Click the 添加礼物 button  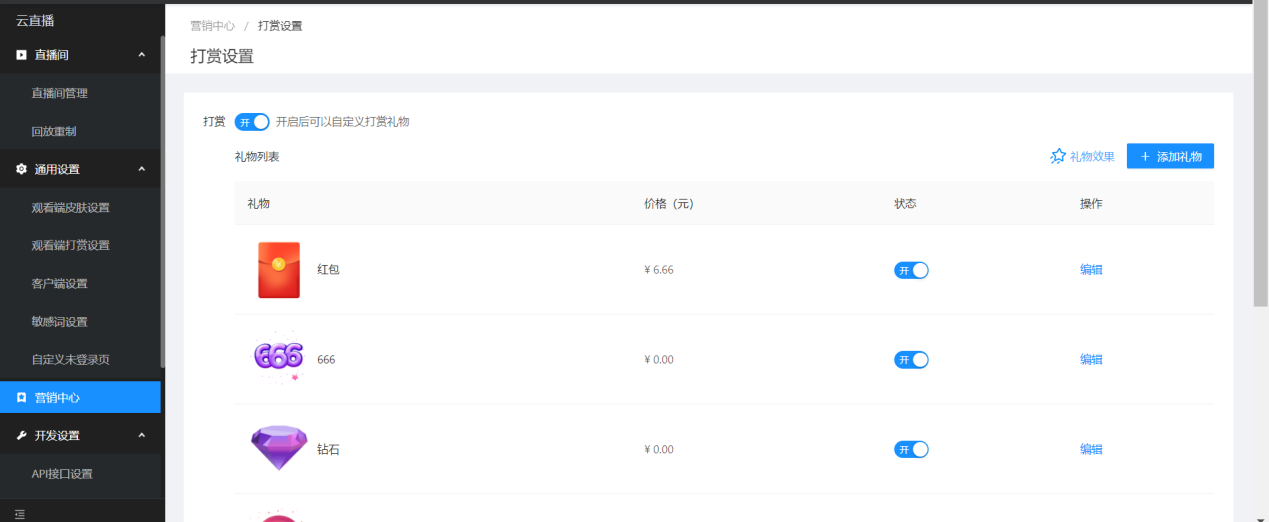point(1170,156)
